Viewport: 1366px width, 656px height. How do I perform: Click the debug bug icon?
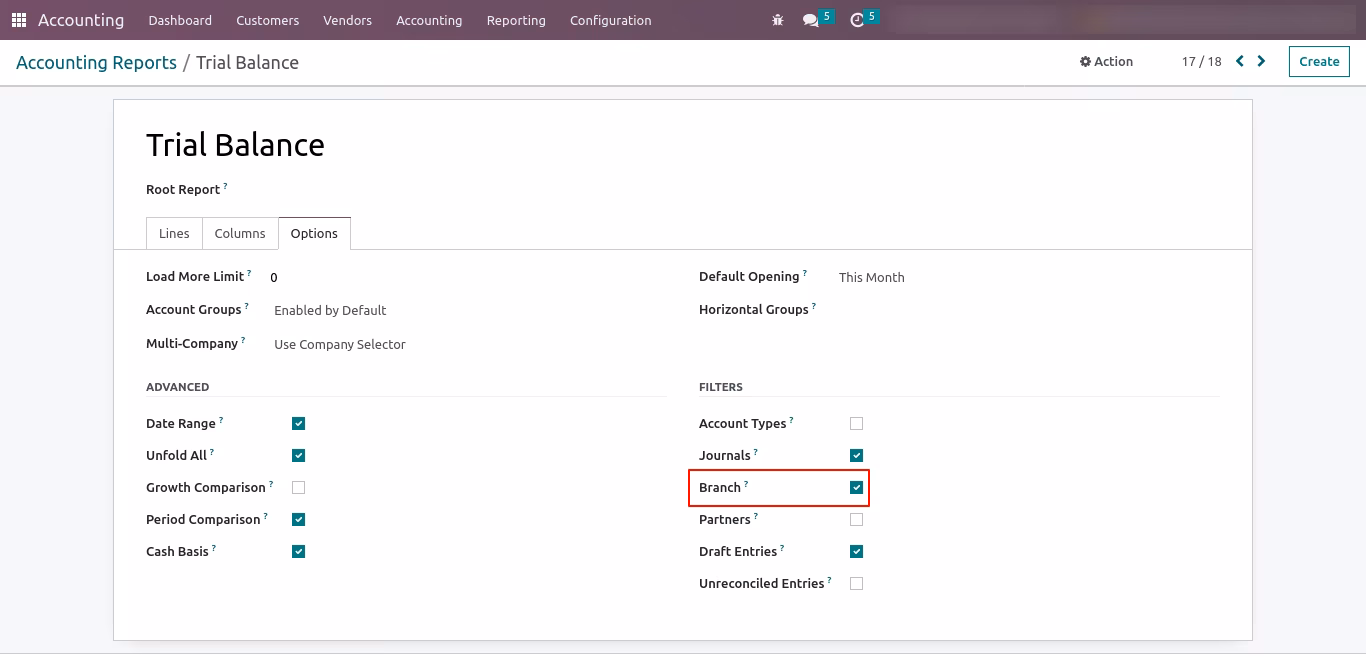tap(778, 20)
